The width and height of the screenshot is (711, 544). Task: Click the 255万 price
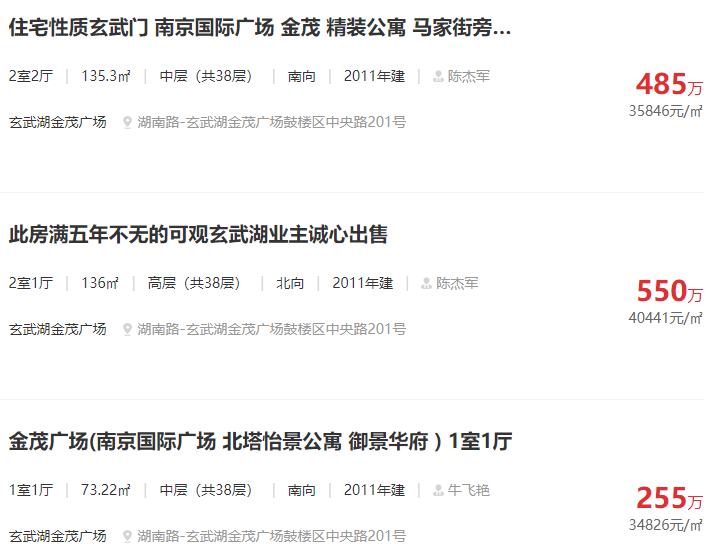click(x=669, y=498)
